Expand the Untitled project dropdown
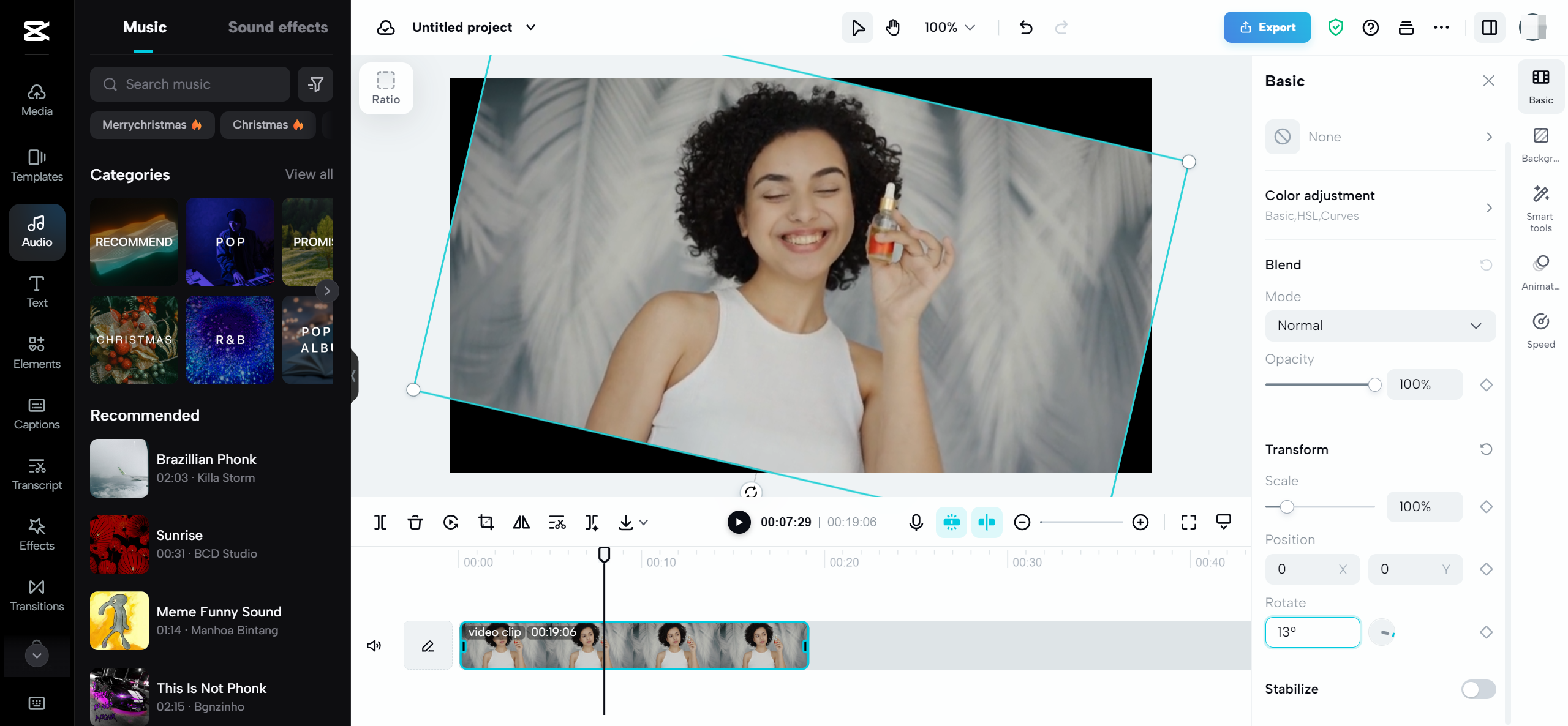Image resolution: width=1568 pixels, height=726 pixels. (x=531, y=27)
